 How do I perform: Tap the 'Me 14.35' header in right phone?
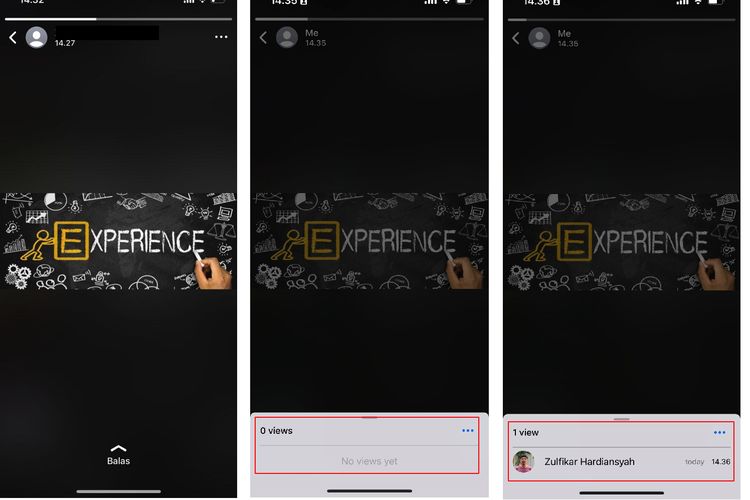point(568,38)
